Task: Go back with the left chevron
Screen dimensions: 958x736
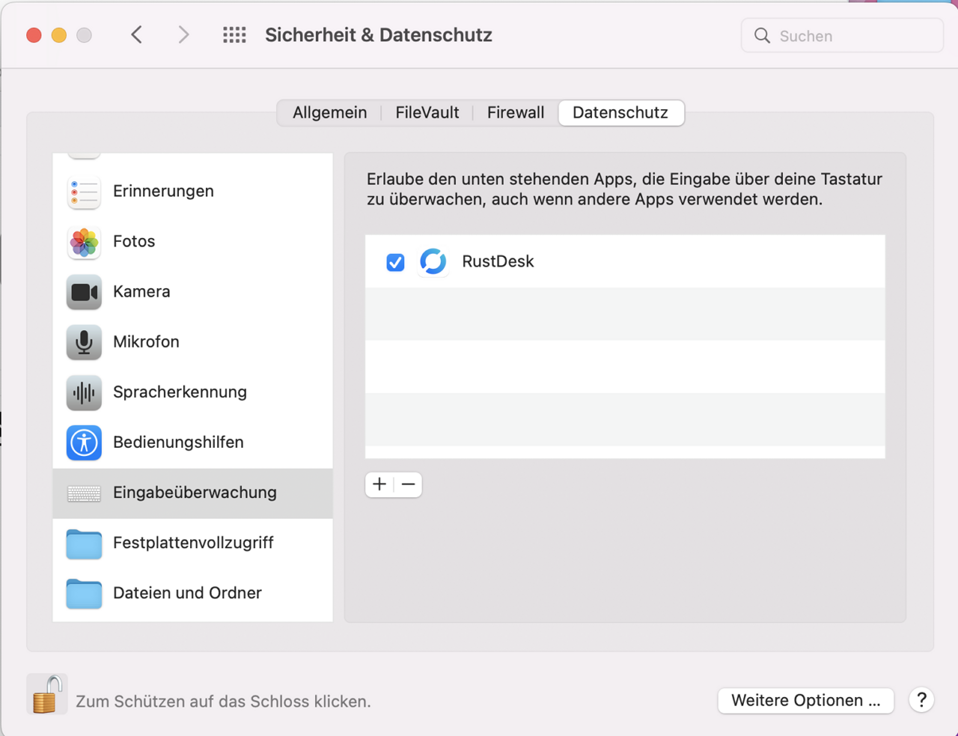Action: [x=137, y=35]
